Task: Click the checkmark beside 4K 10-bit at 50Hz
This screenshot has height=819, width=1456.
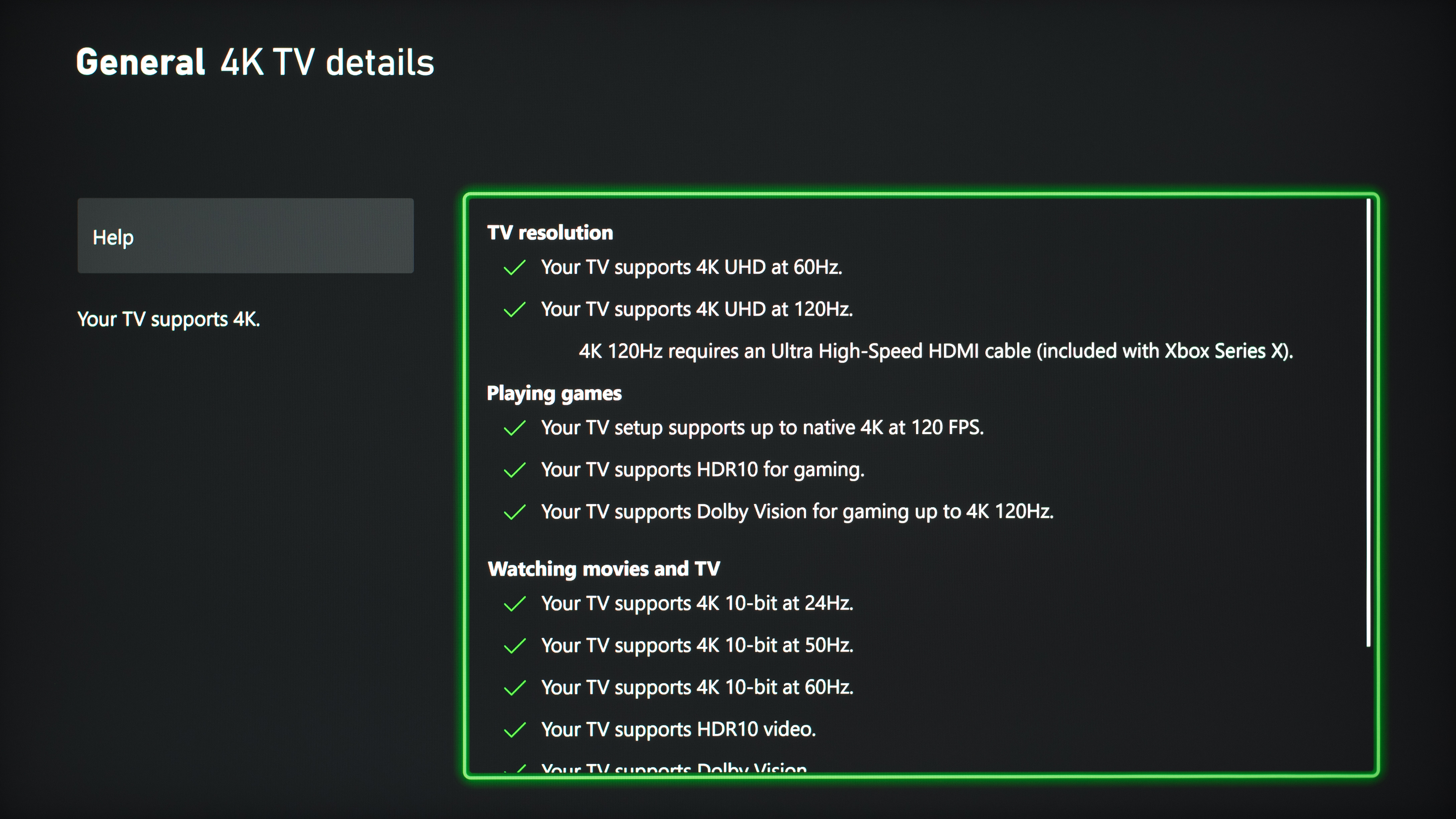Action: [x=515, y=646]
